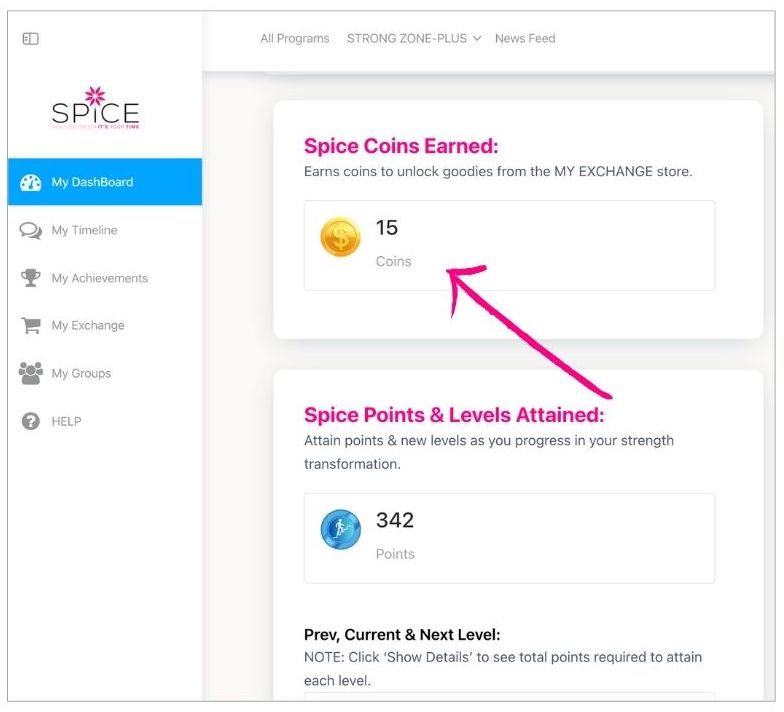
Task: Select My DashBoard in the sidebar
Action: (x=92, y=183)
